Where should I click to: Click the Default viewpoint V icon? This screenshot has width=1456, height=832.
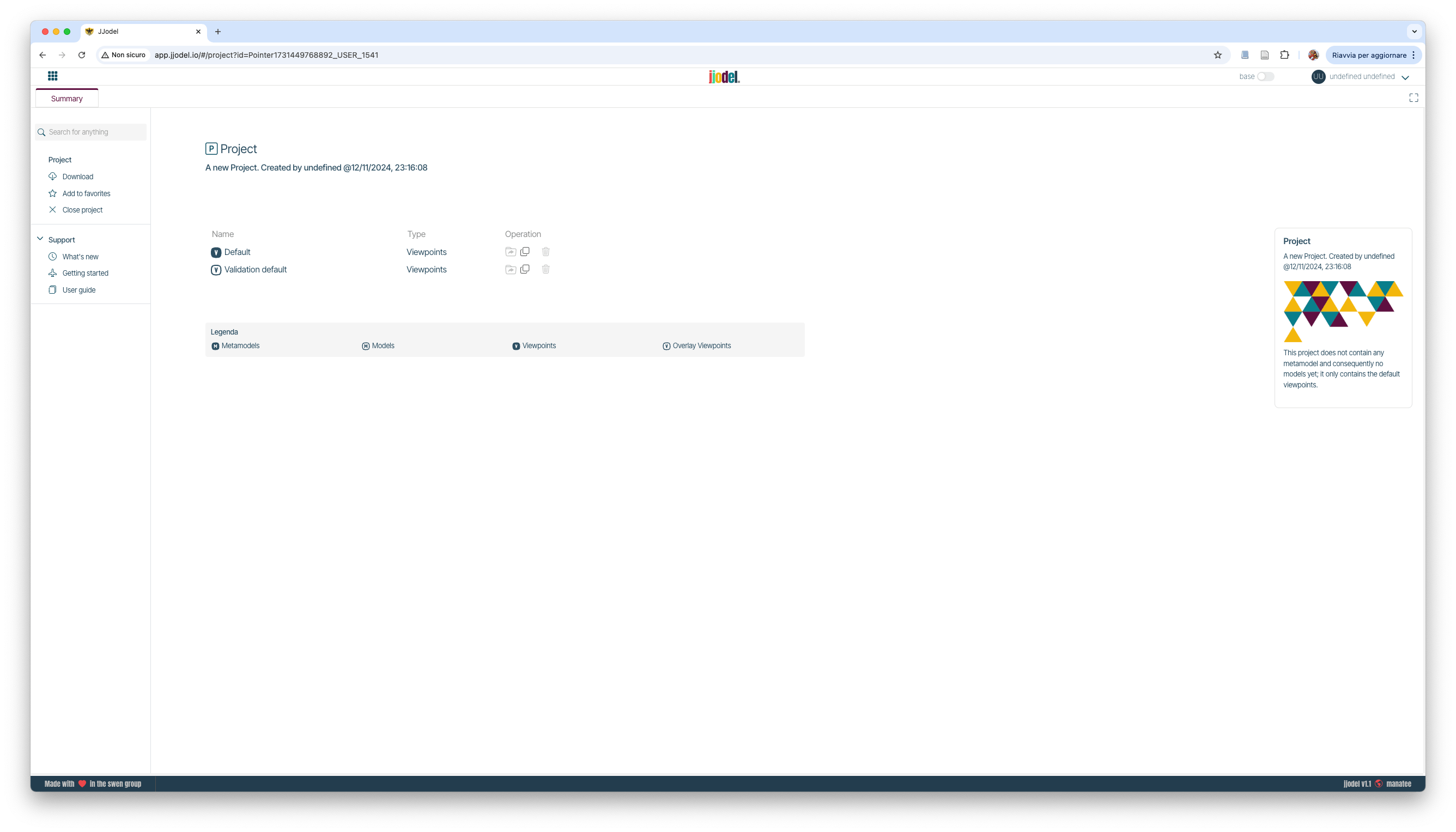pos(216,252)
